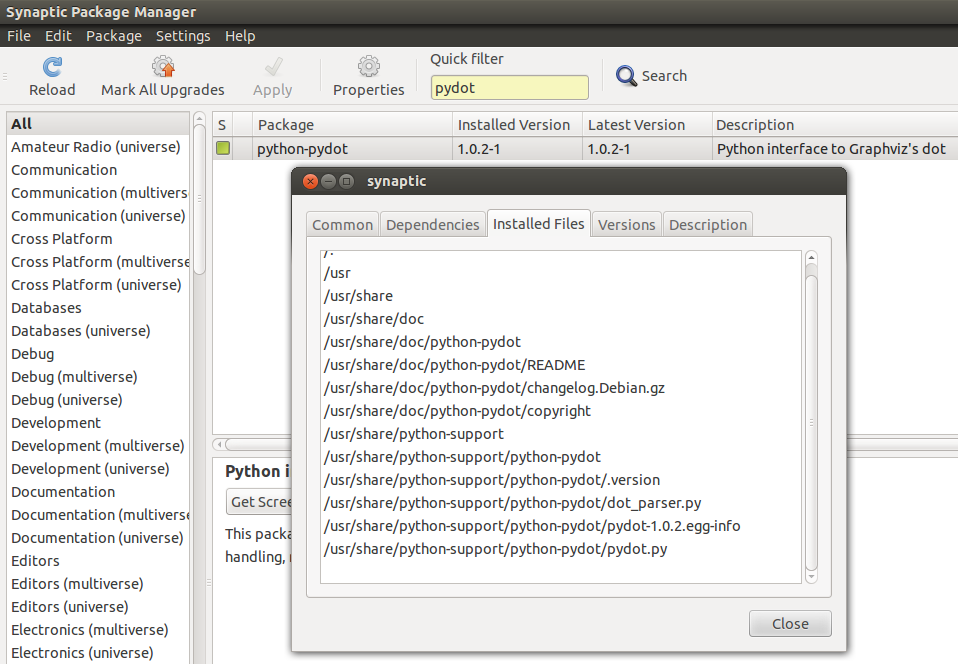Click the file list scroll down arrow
This screenshot has width=958, height=664.
tap(811, 577)
